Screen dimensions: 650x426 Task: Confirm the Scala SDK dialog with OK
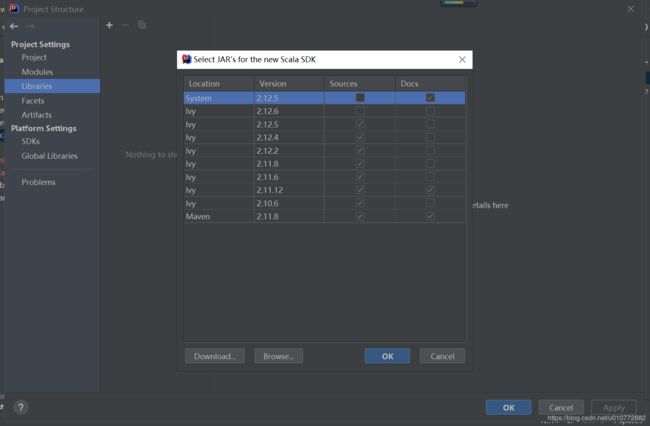click(387, 356)
